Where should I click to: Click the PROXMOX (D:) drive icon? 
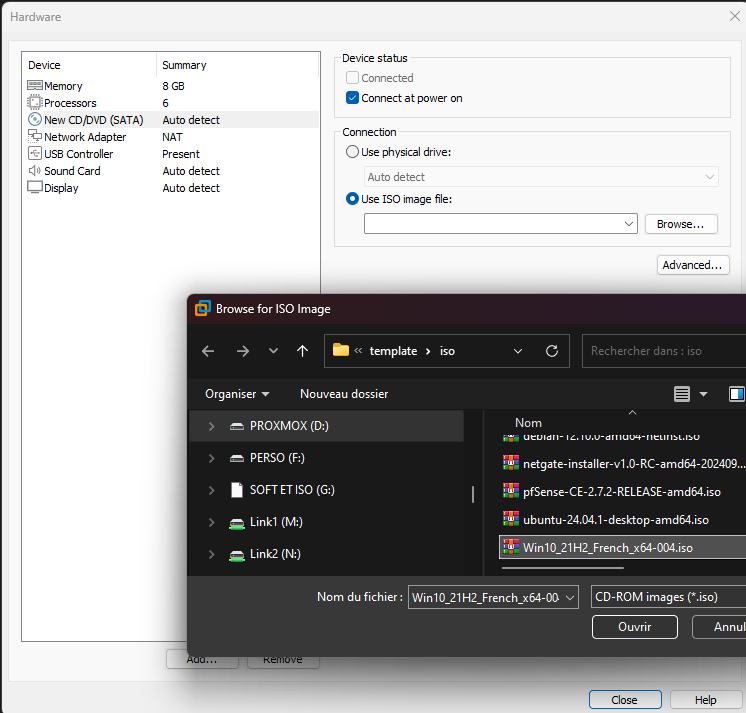pyautogui.click(x=237, y=426)
